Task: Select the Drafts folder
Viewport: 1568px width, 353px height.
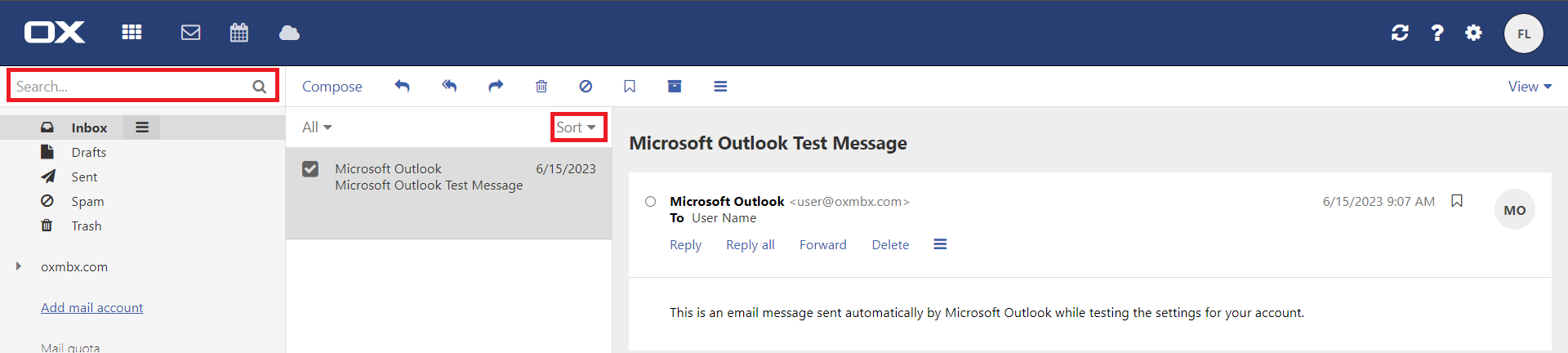Action: click(88, 152)
